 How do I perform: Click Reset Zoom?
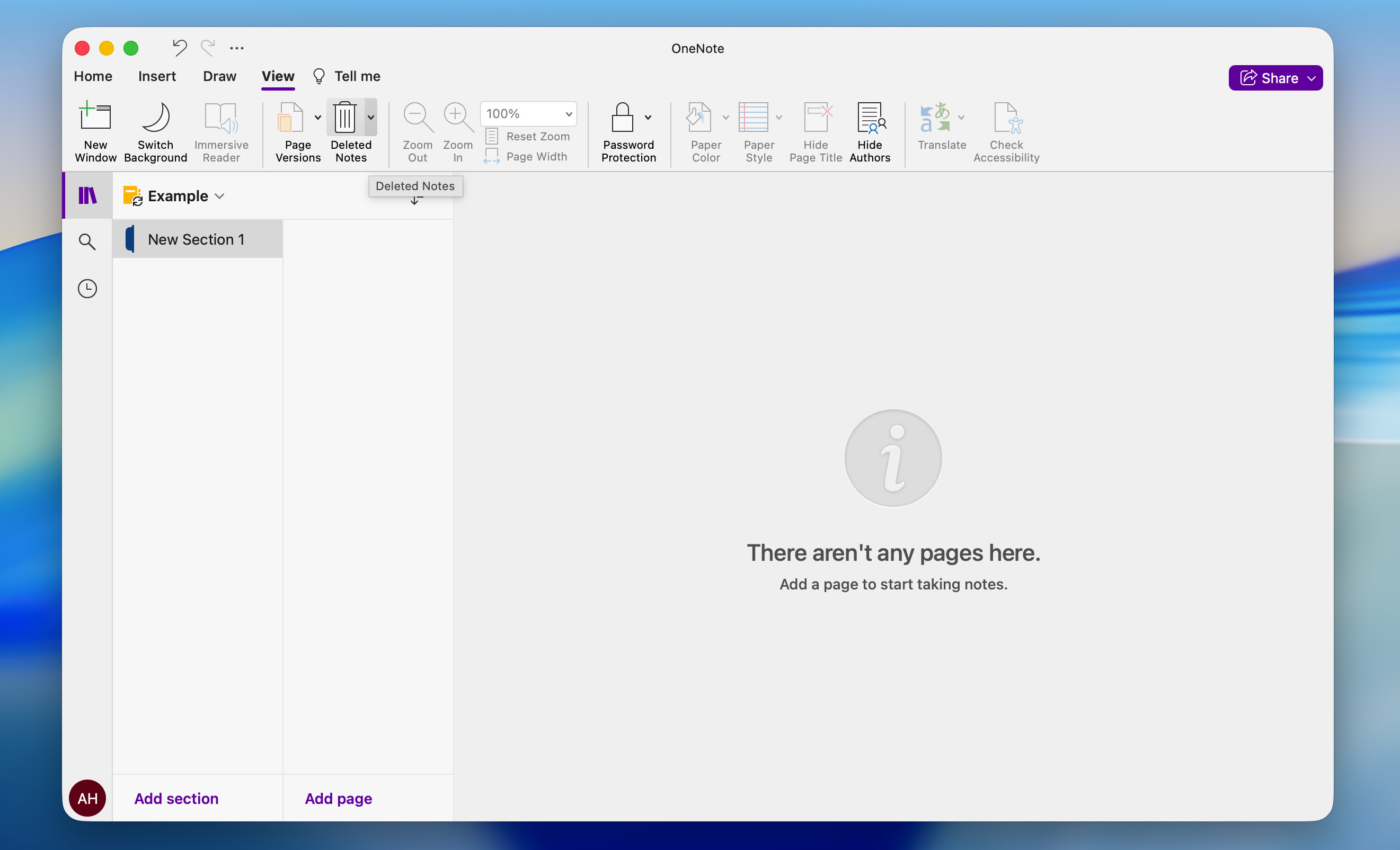click(527, 136)
